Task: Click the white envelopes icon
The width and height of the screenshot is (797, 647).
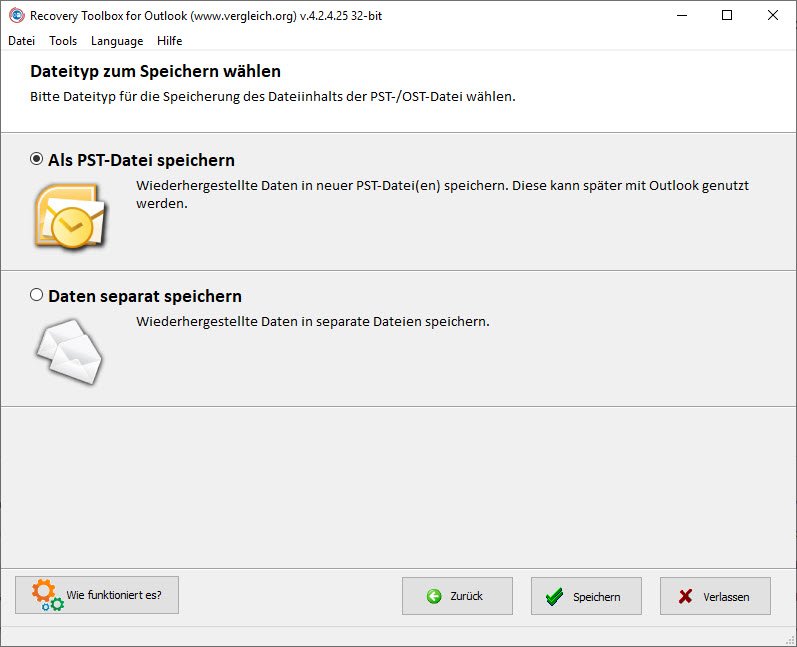Action: 68,351
